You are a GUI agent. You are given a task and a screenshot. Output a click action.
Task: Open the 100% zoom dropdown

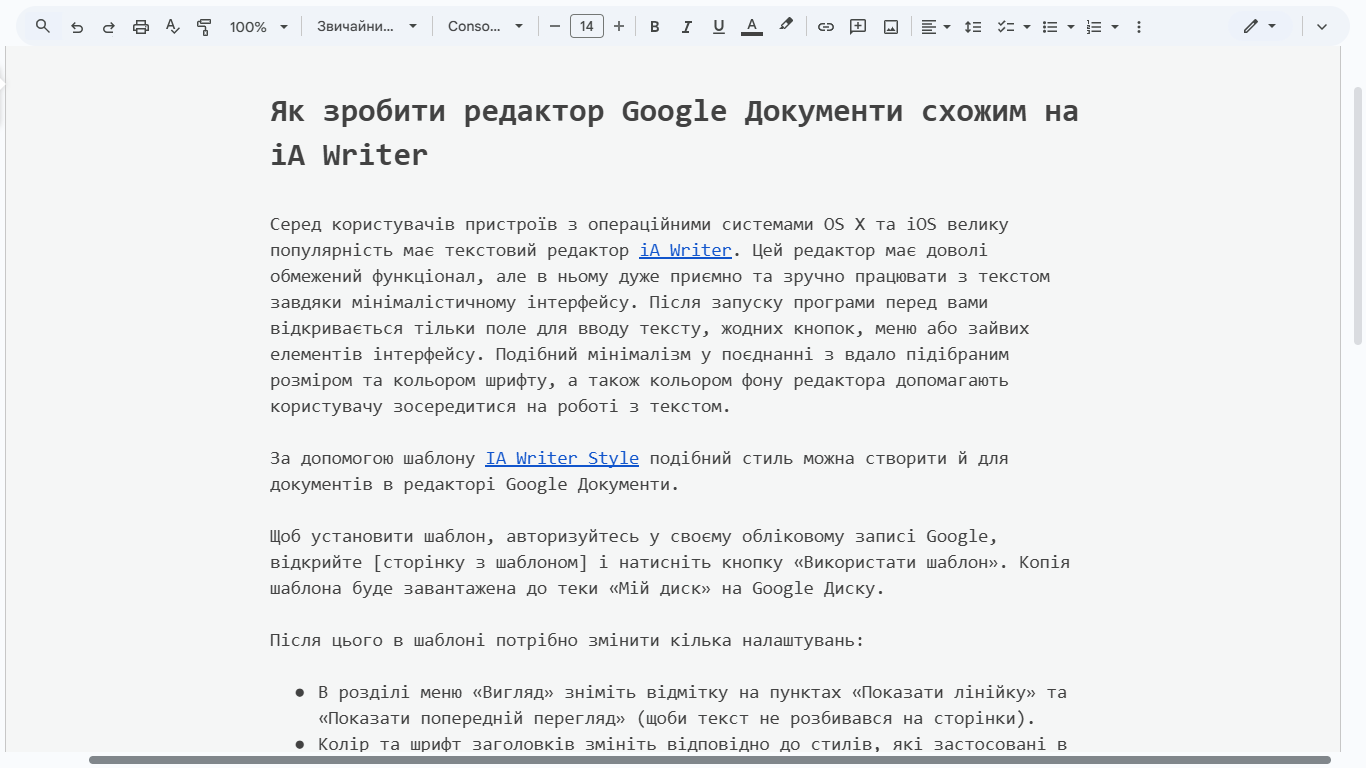pos(259,27)
